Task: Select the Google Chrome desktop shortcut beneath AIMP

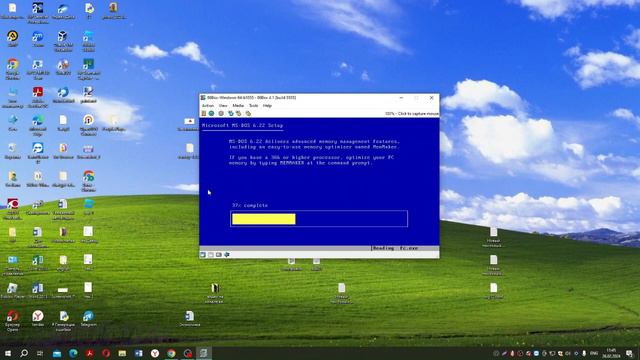Action: click(13, 69)
